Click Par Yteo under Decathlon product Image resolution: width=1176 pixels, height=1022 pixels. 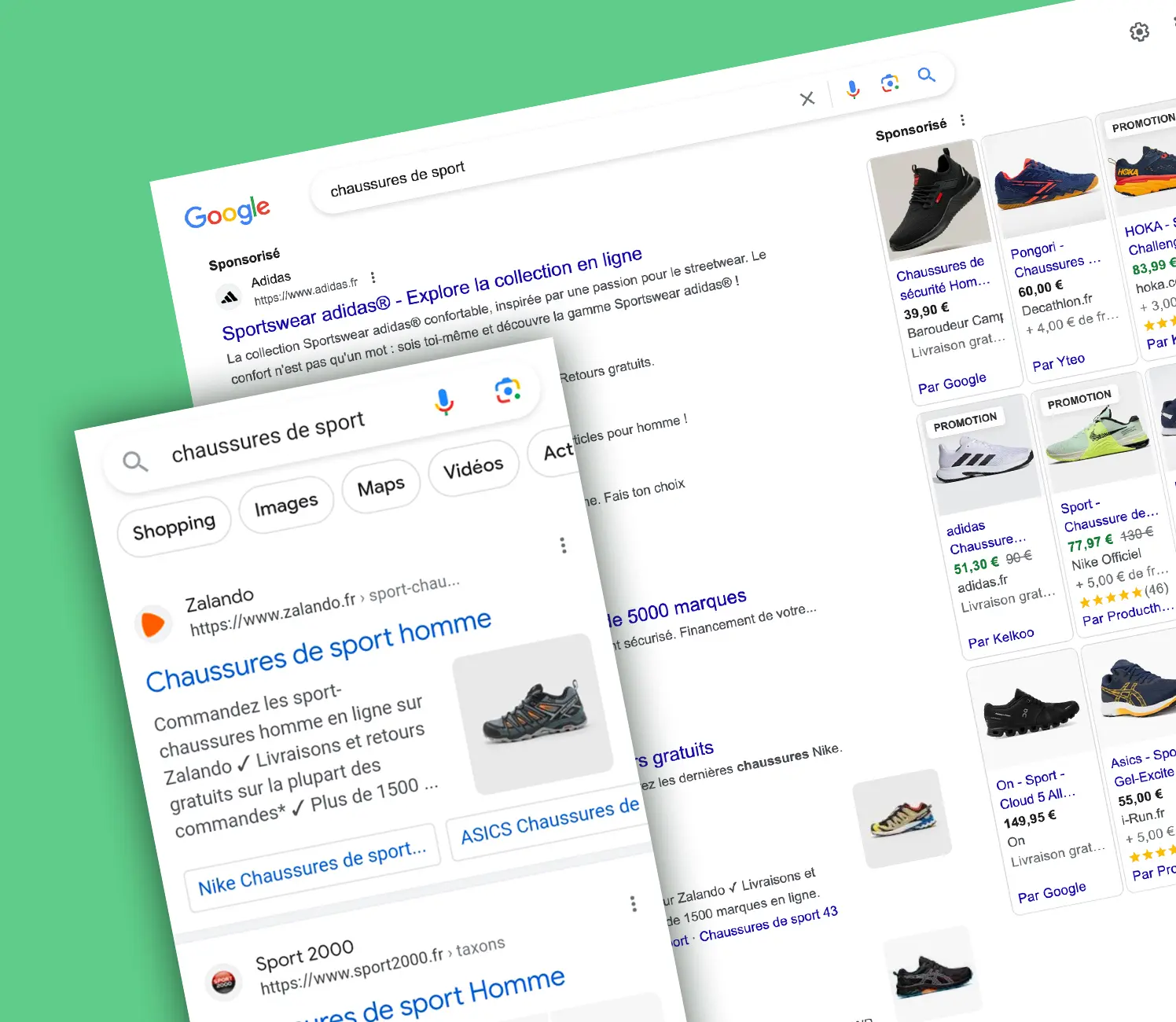(x=1058, y=362)
